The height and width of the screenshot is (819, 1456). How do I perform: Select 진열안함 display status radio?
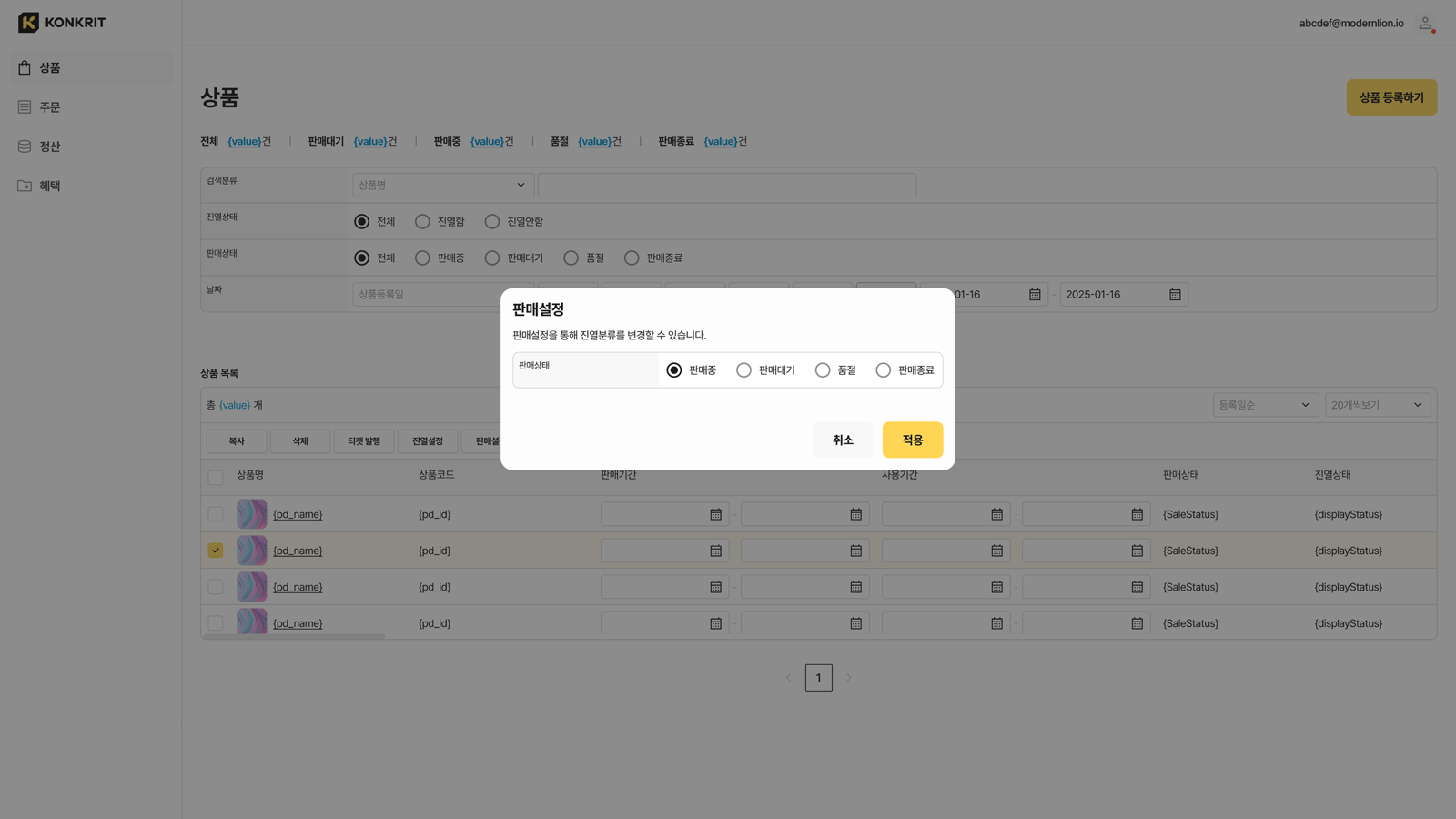[492, 221]
